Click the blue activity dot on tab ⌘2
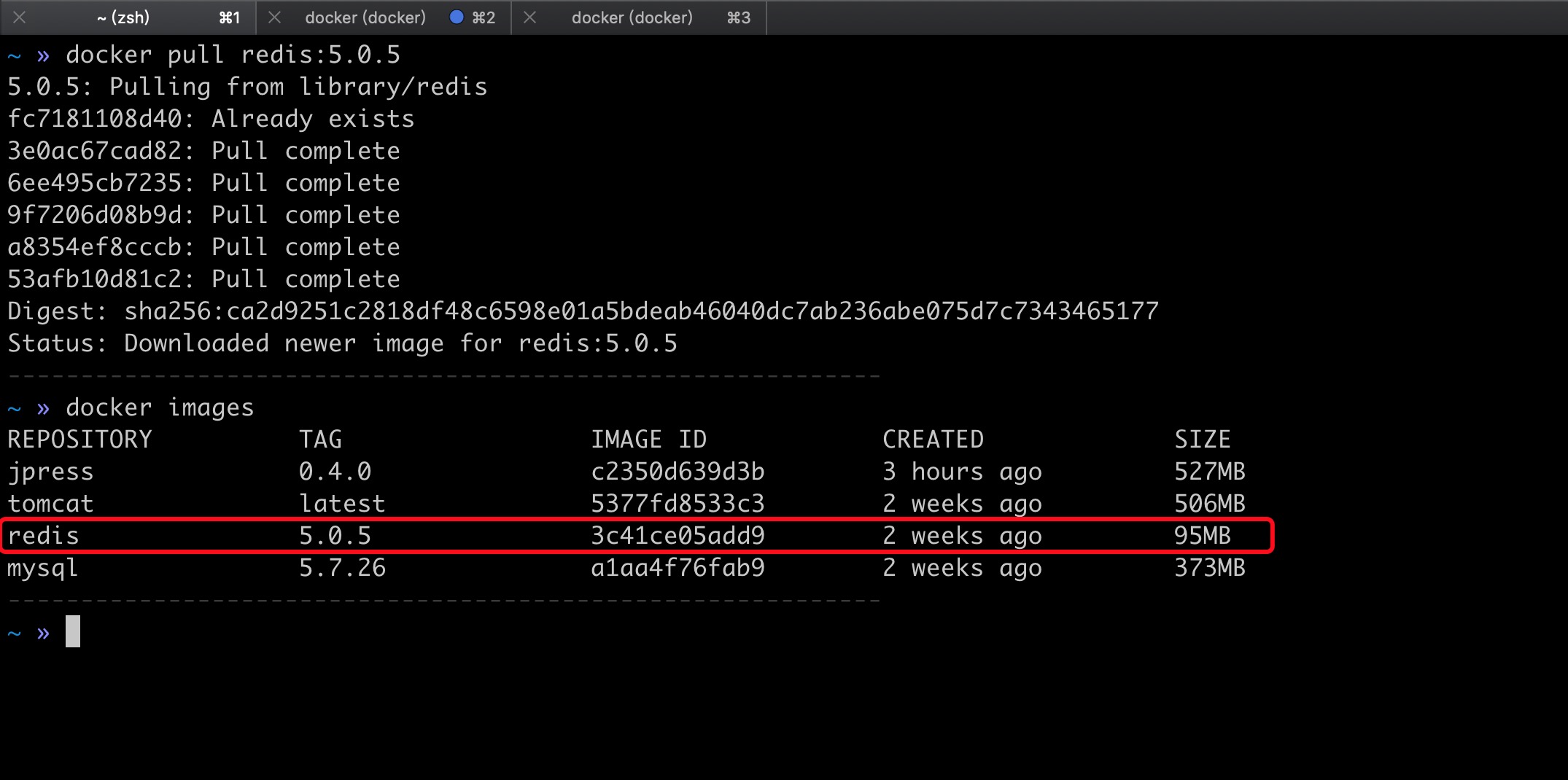The image size is (1568, 780). click(457, 17)
